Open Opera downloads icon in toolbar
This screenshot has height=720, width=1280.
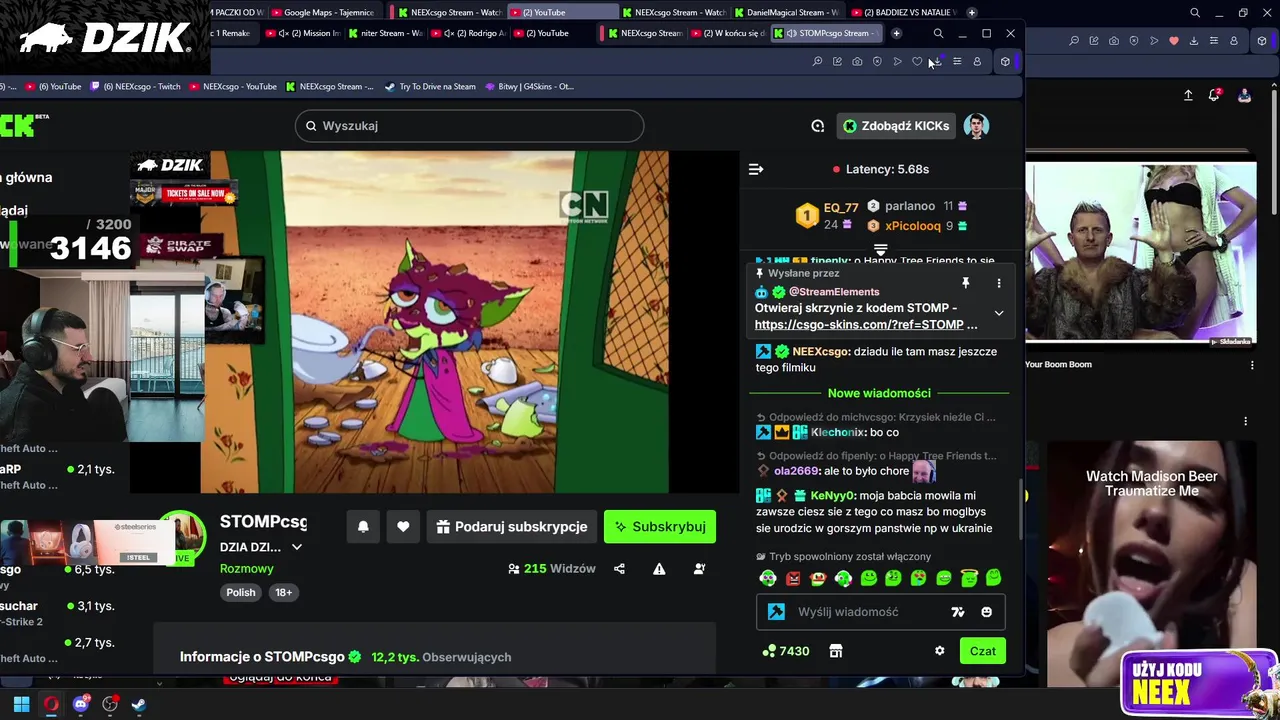(937, 61)
